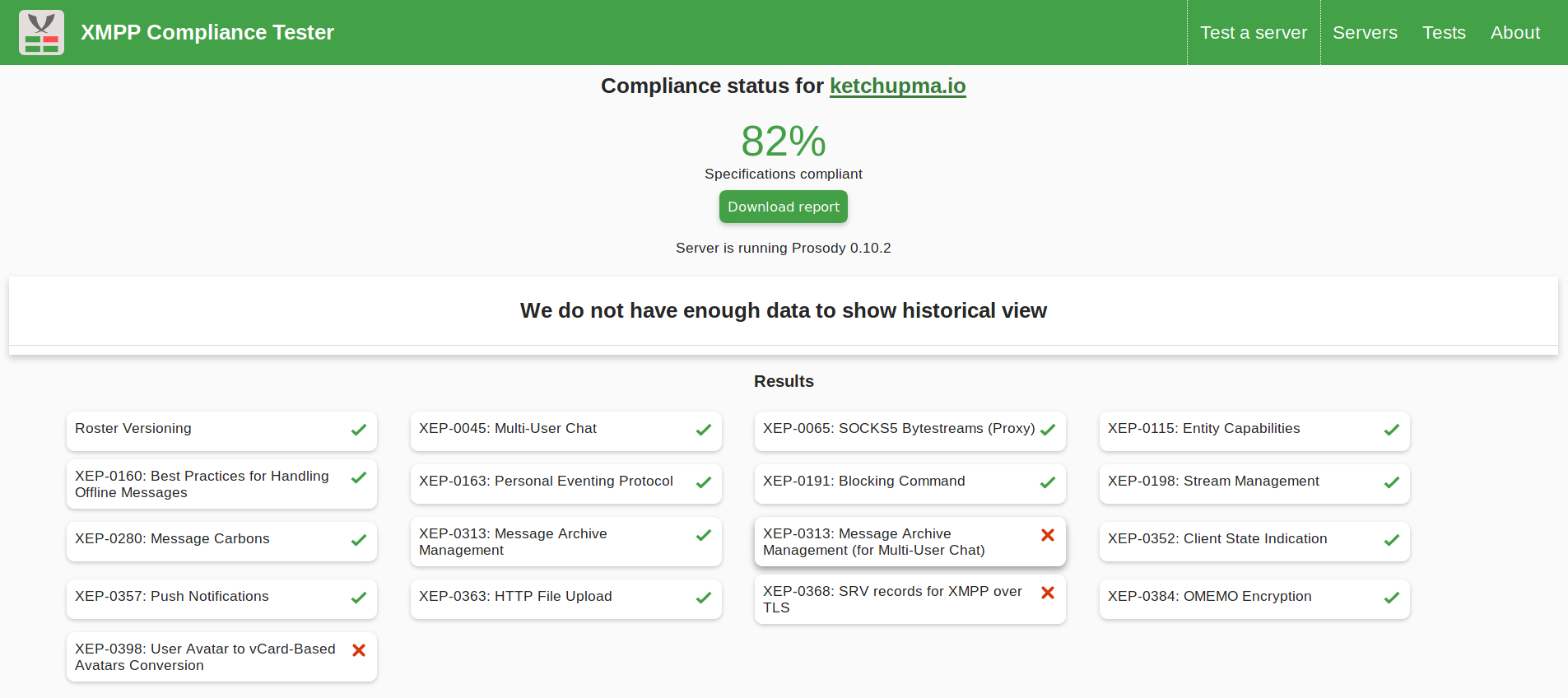Click the check icon for Push Notifications

tap(359, 598)
